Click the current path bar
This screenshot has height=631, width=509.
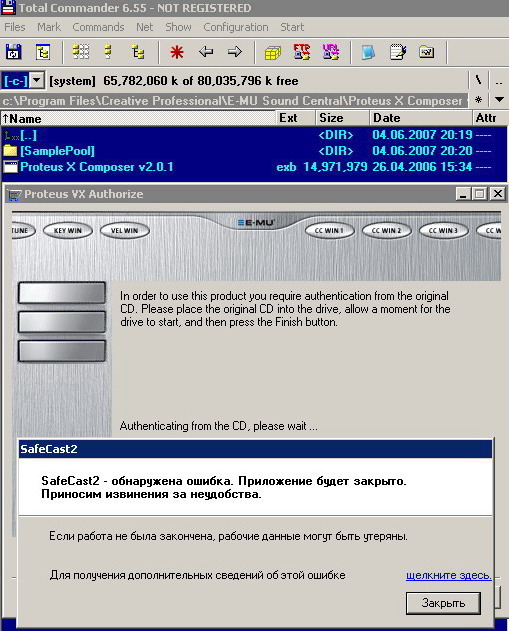pyautogui.click(x=234, y=101)
